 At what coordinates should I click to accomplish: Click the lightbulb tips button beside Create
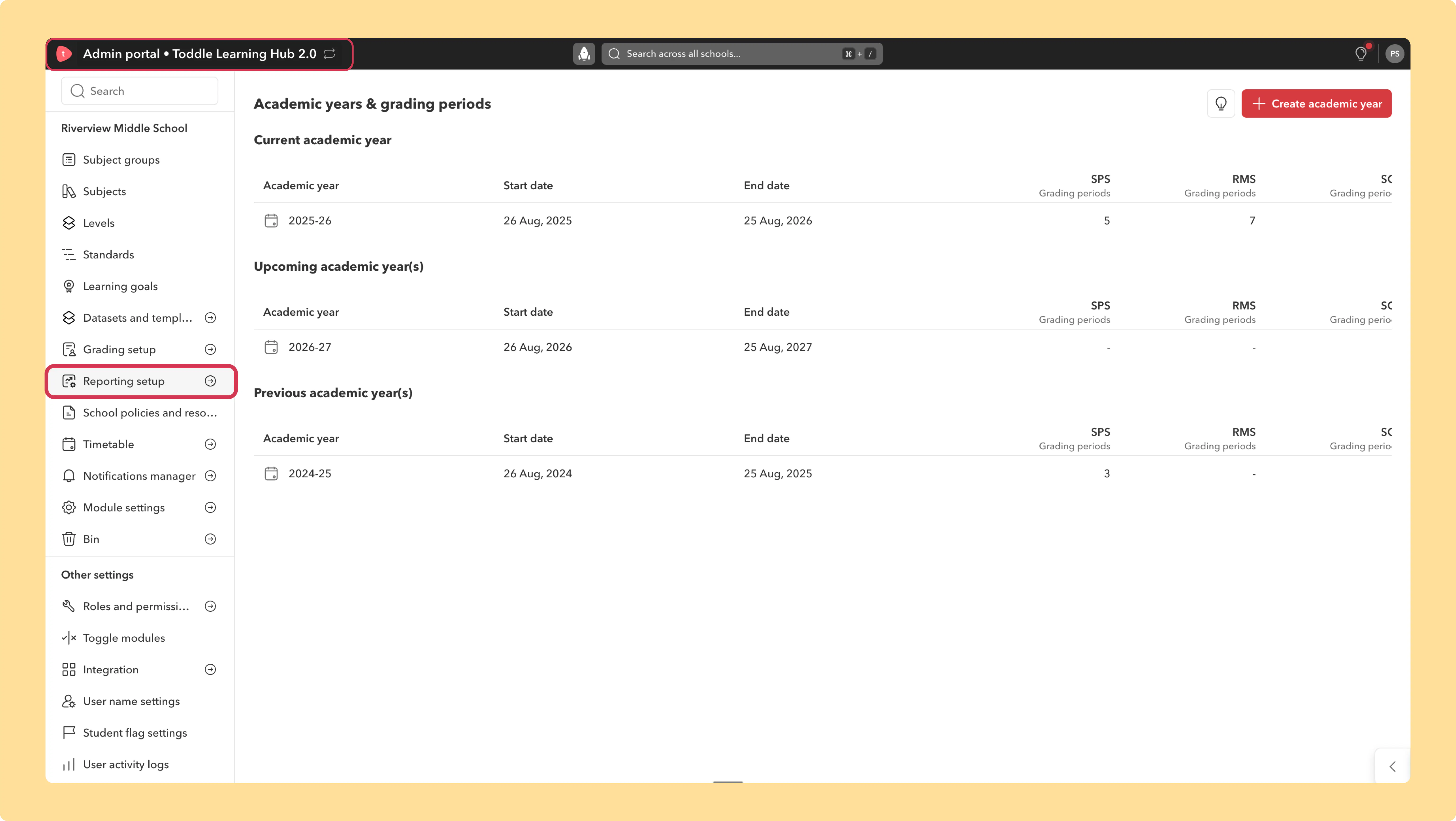click(1221, 104)
